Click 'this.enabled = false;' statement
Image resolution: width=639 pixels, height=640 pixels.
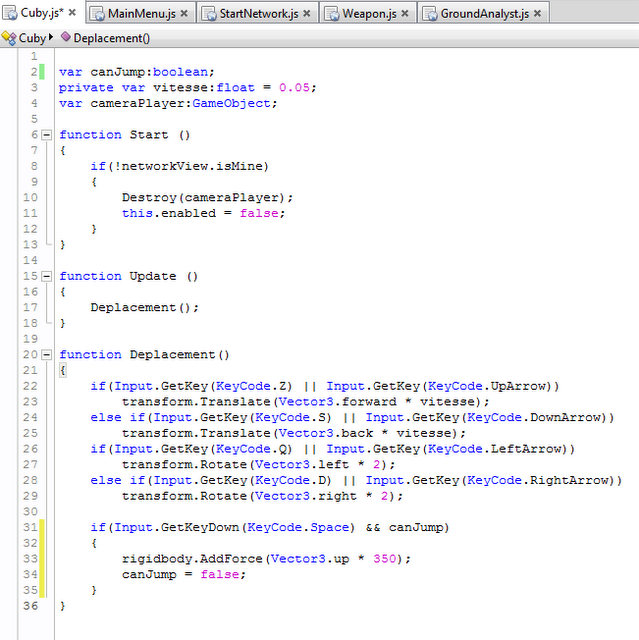point(203,213)
